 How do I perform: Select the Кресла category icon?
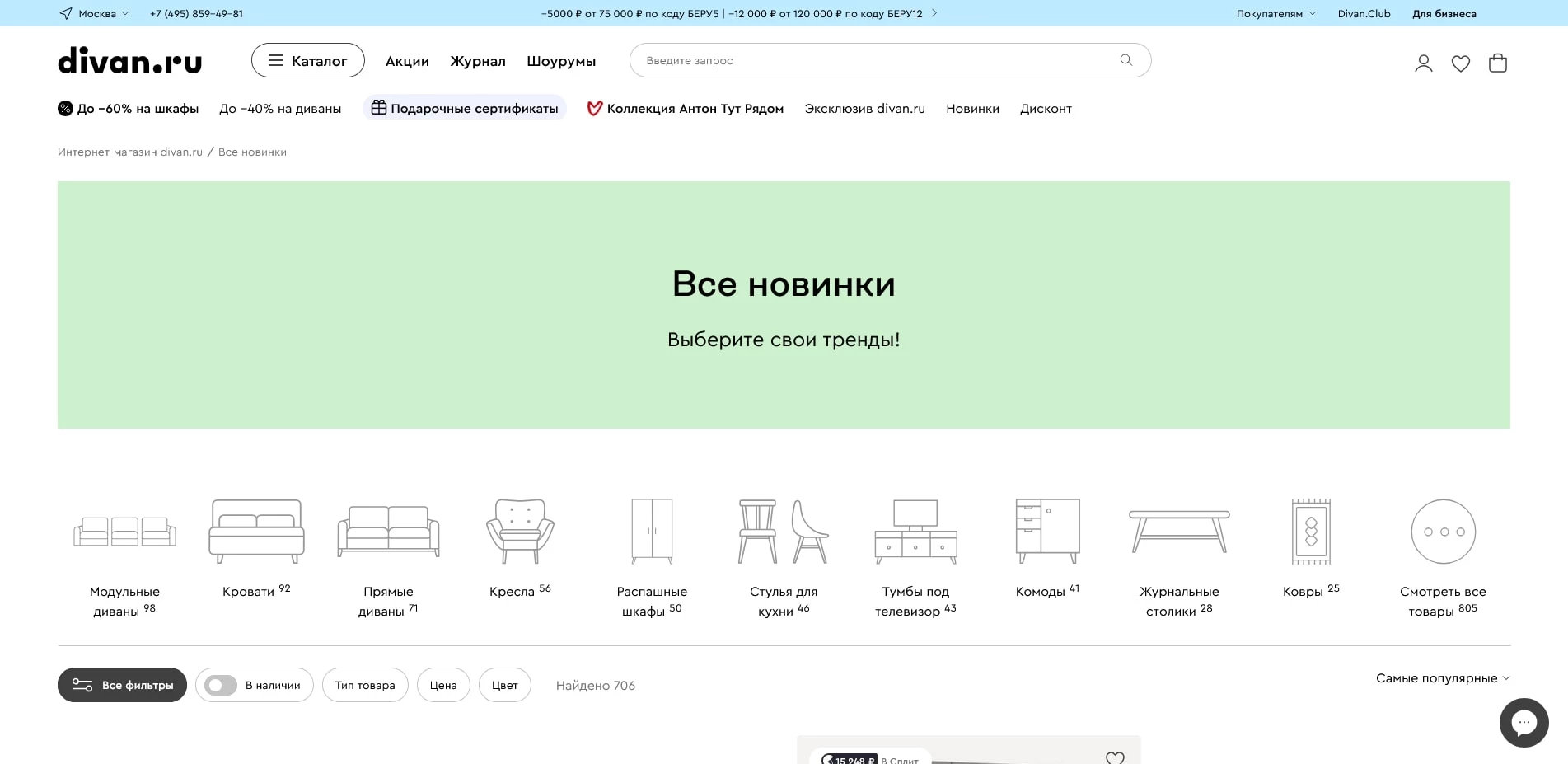coord(519,532)
